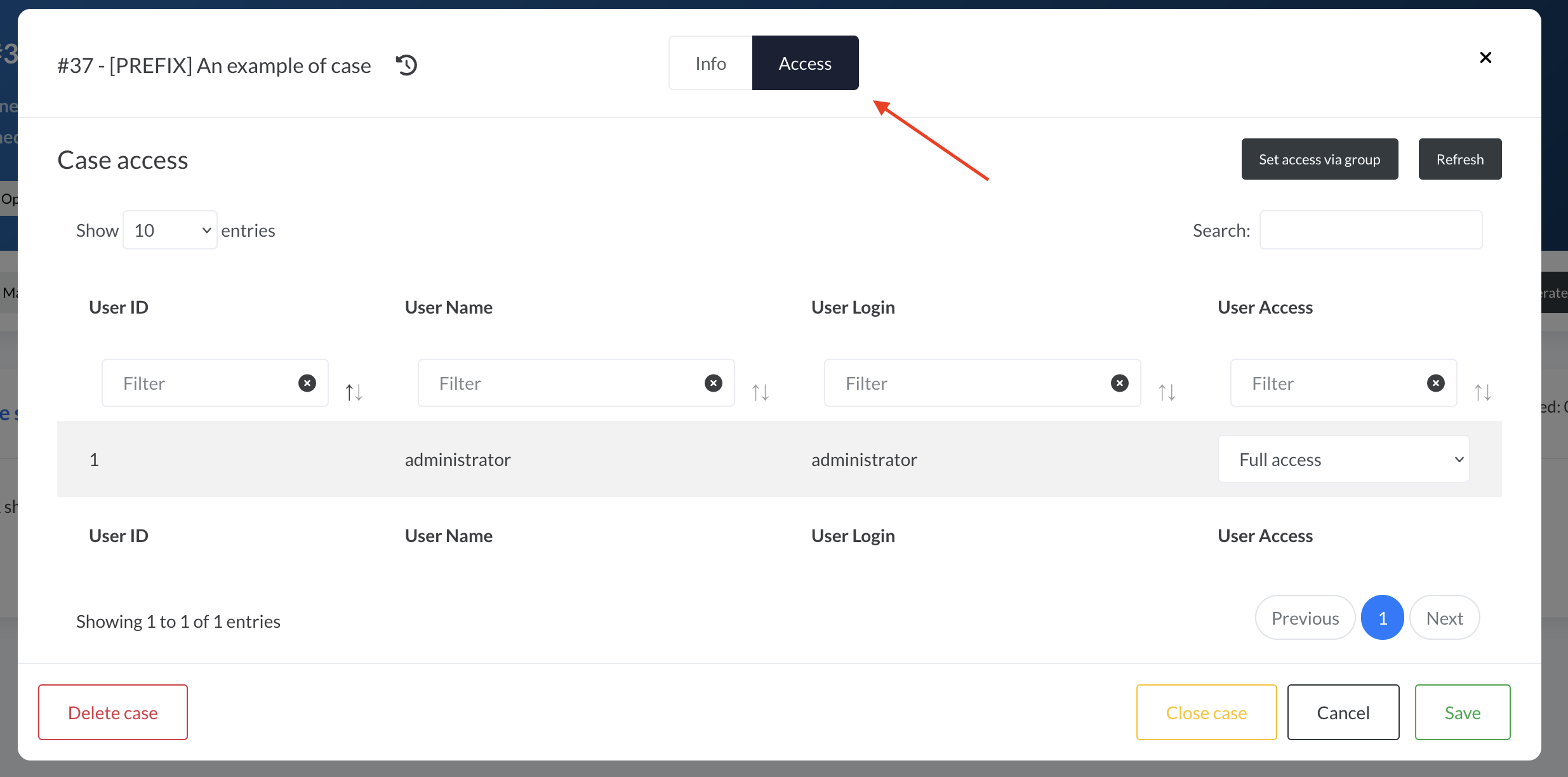
Task: Click the Close case button
Action: click(1206, 712)
